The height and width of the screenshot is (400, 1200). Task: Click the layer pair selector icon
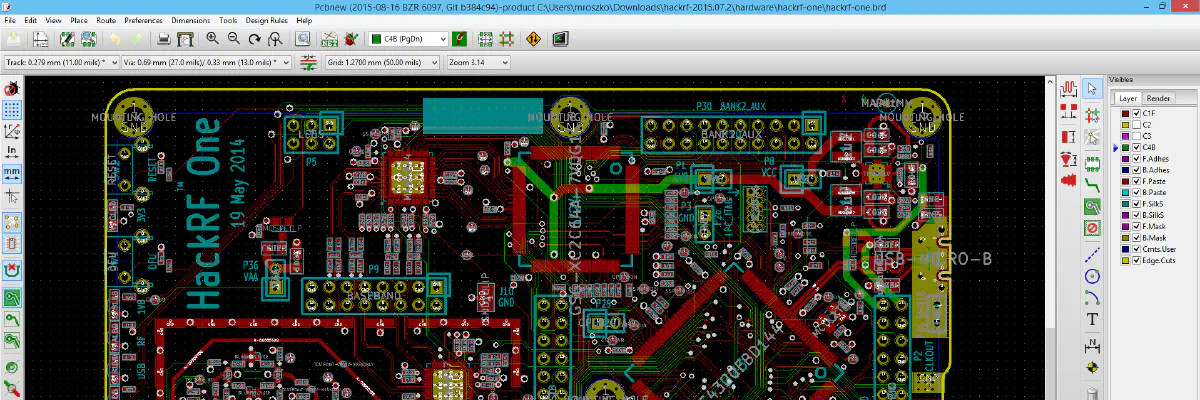(459, 39)
